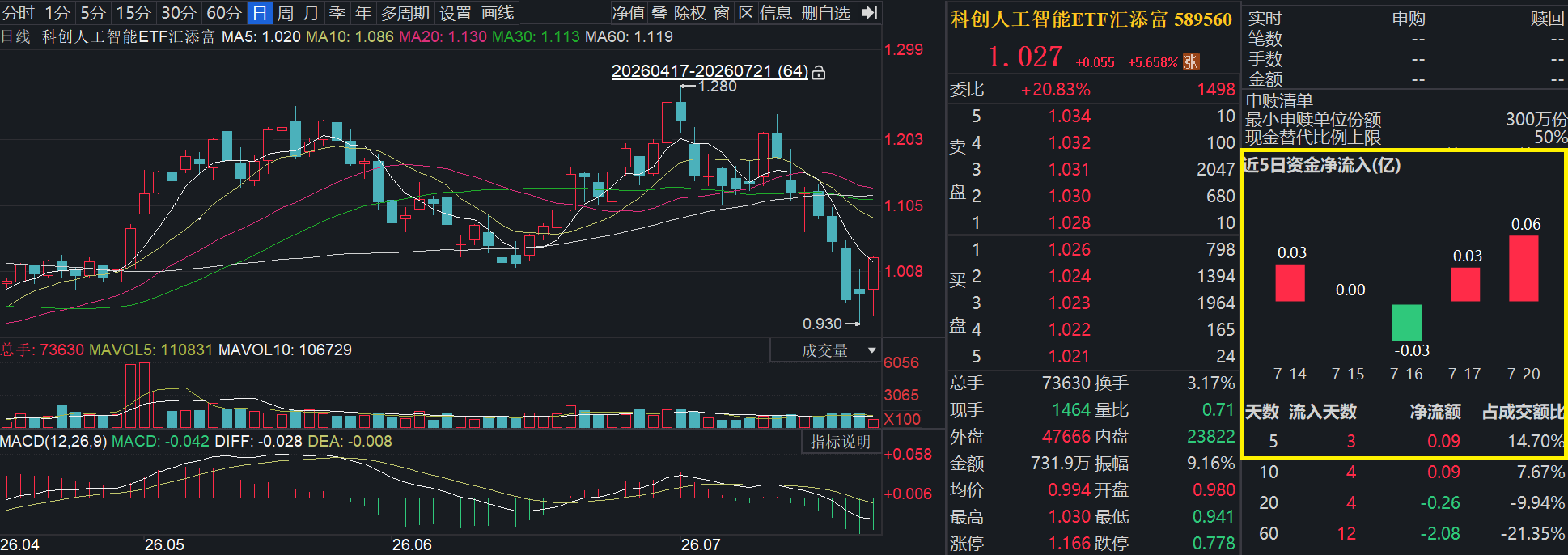Click the MAVOL5: 110831 label
Image resolution: width=1568 pixels, height=555 pixels.
tap(150, 350)
